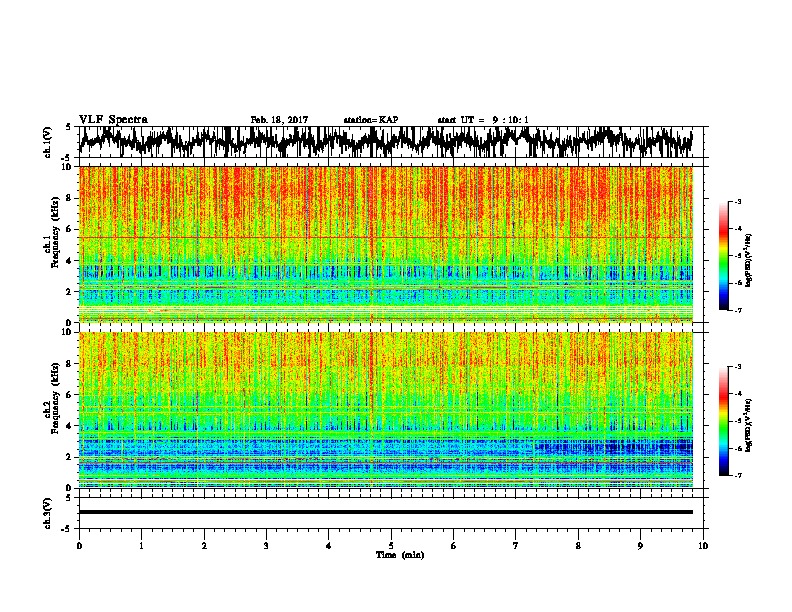Image resolution: width=792 pixels, height=612 pixels.
Task: Click the color scale bar beside ch.1 spectrogram
Action: (x=724, y=256)
